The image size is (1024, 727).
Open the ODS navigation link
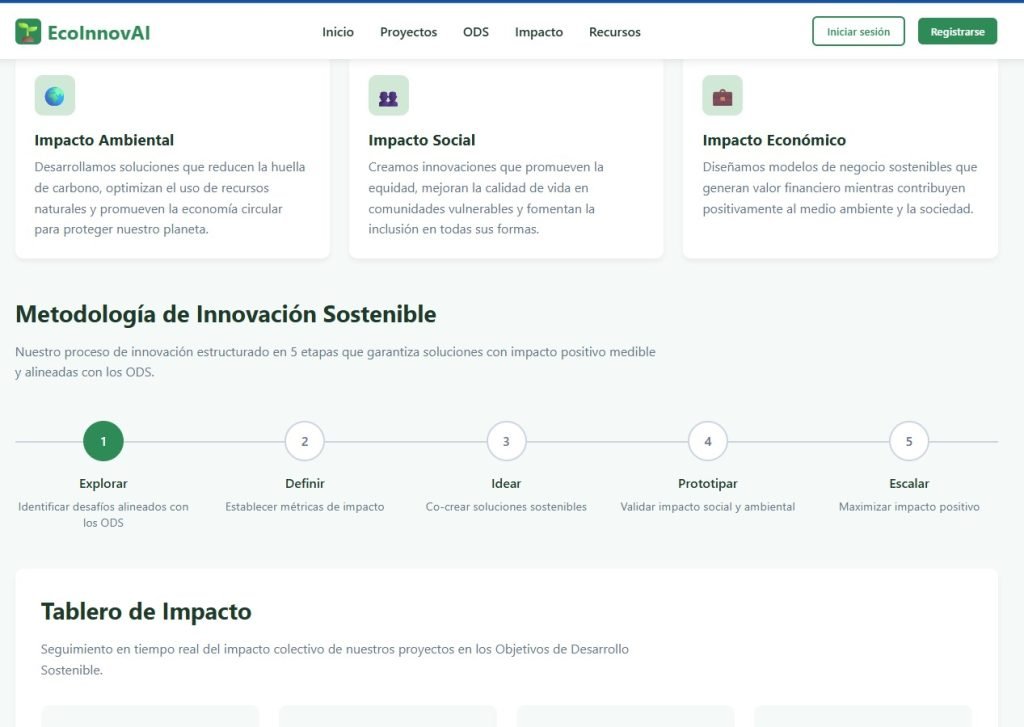(476, 32)
